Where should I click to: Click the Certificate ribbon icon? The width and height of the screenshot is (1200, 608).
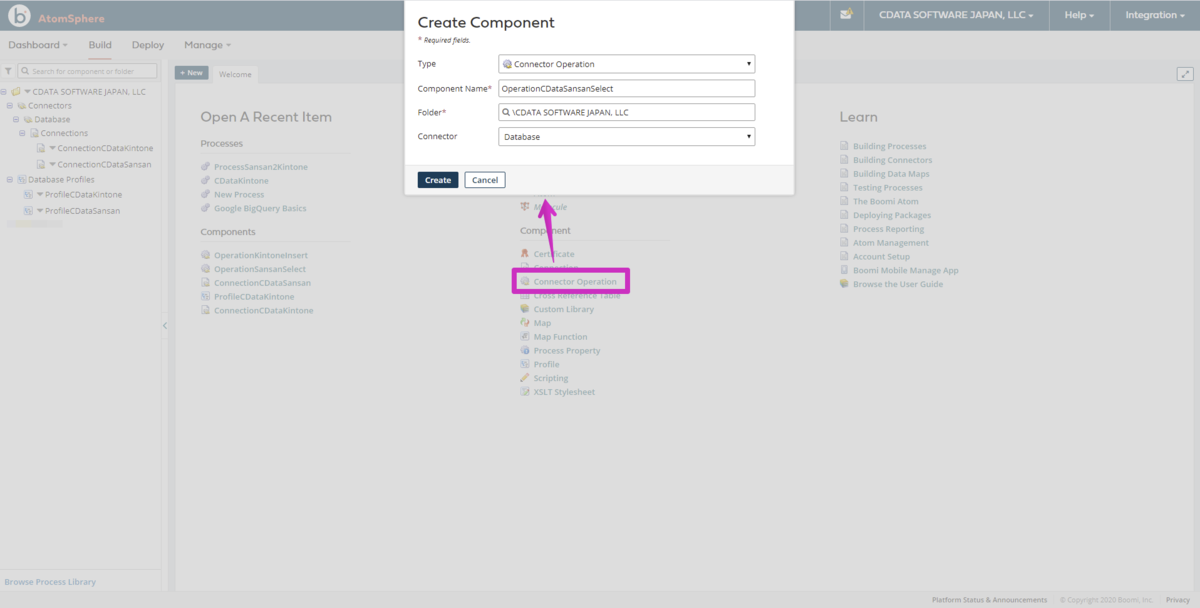[525, 254]
